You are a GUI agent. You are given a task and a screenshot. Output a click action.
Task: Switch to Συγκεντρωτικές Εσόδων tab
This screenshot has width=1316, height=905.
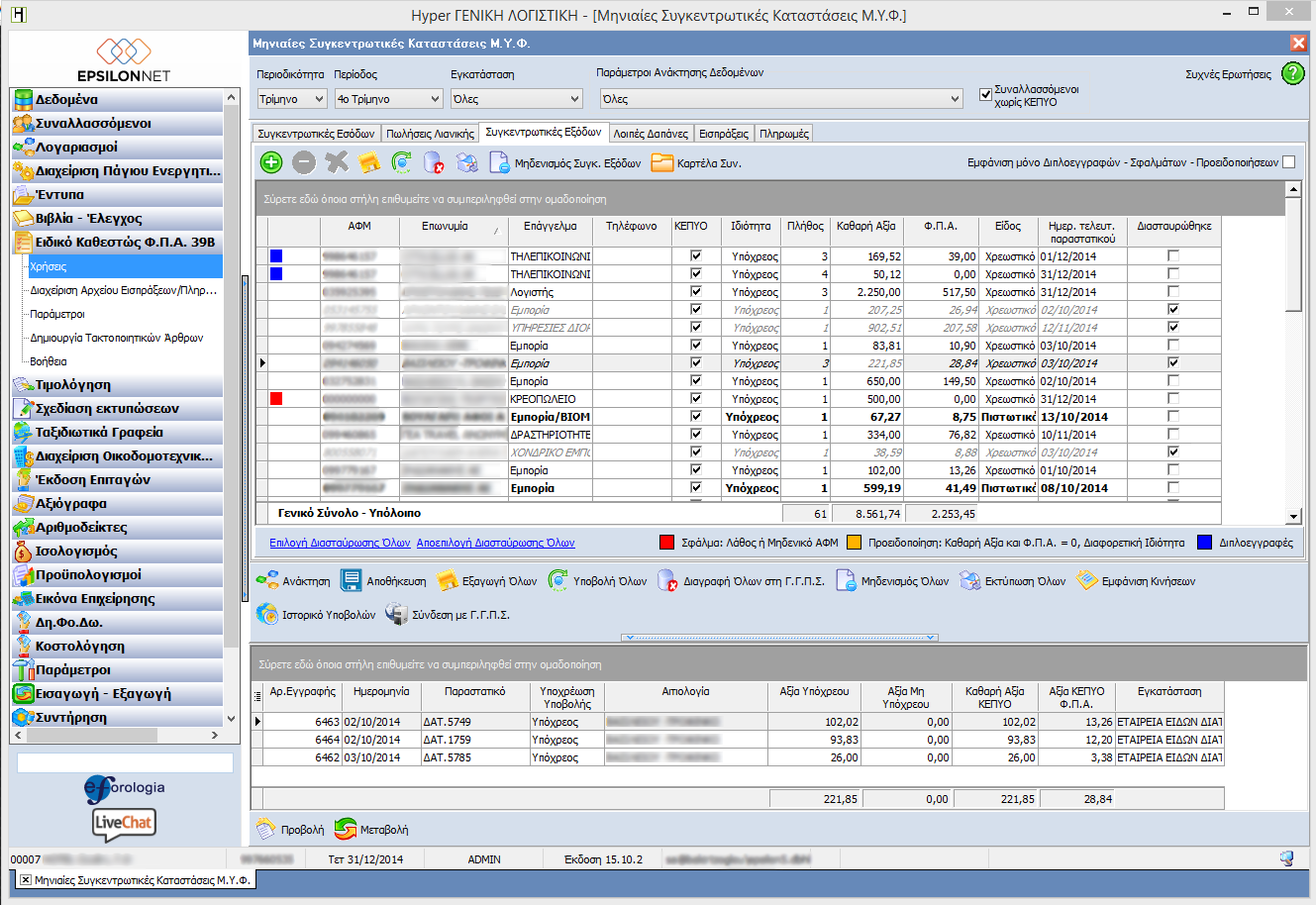[x=316, y=134]
